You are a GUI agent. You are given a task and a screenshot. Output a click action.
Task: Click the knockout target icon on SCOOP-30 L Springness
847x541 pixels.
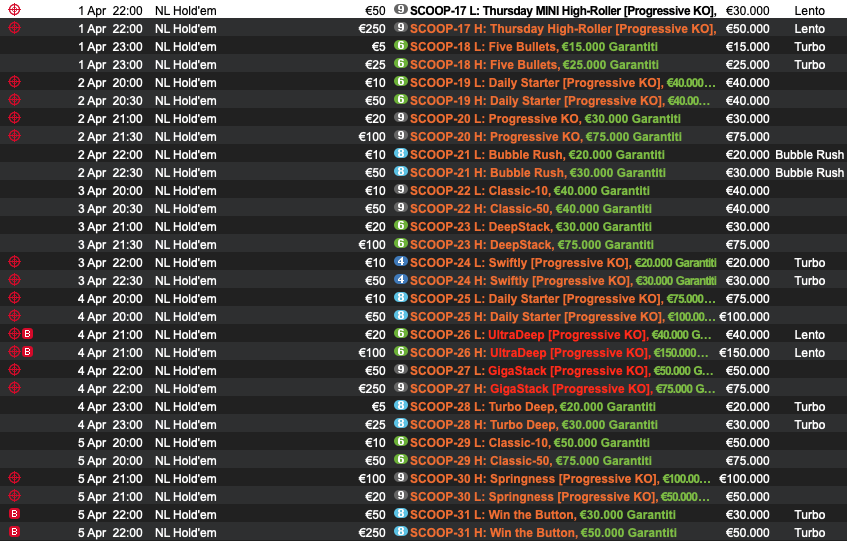15,496
